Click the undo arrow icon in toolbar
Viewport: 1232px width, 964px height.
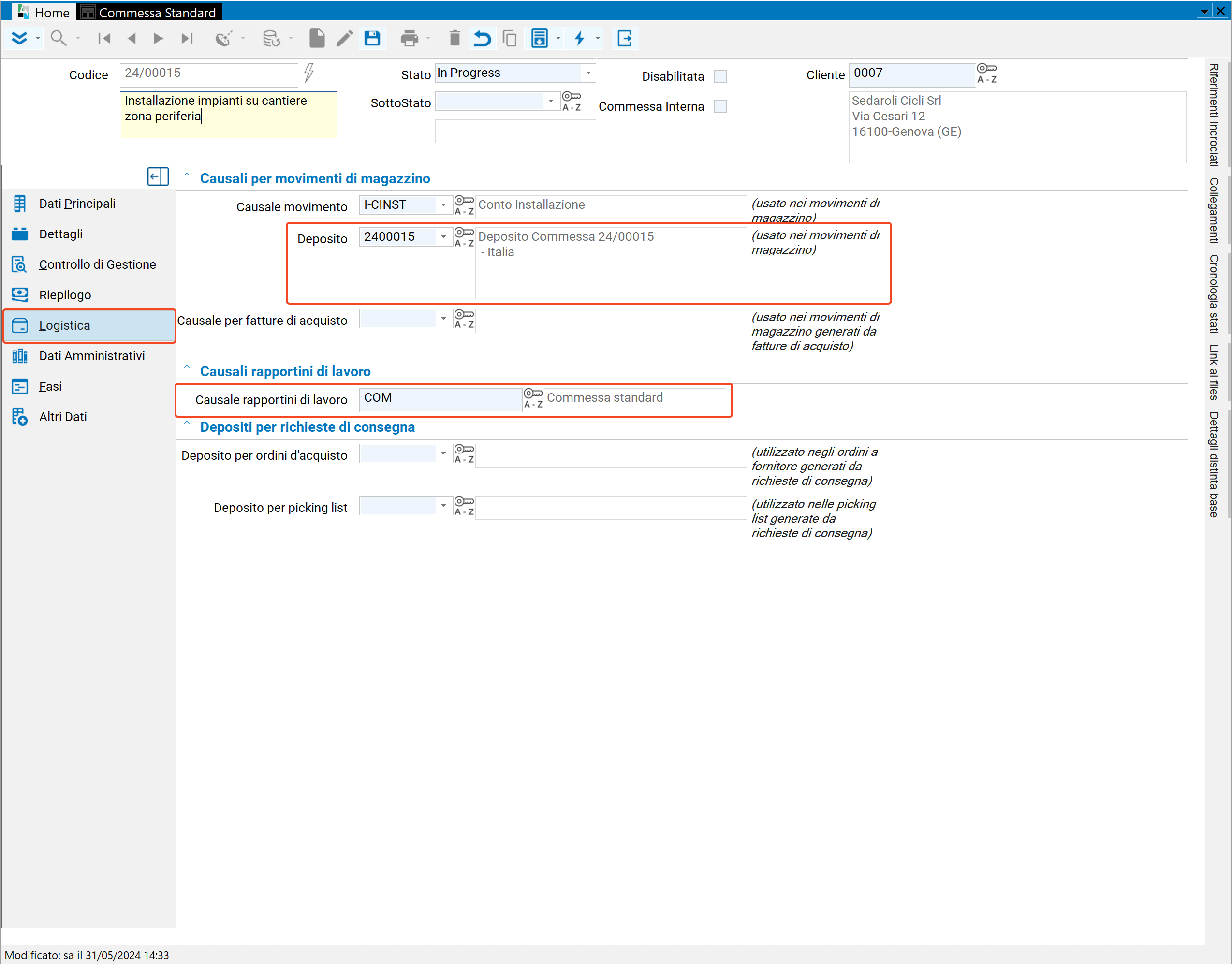tap(482, 38)
